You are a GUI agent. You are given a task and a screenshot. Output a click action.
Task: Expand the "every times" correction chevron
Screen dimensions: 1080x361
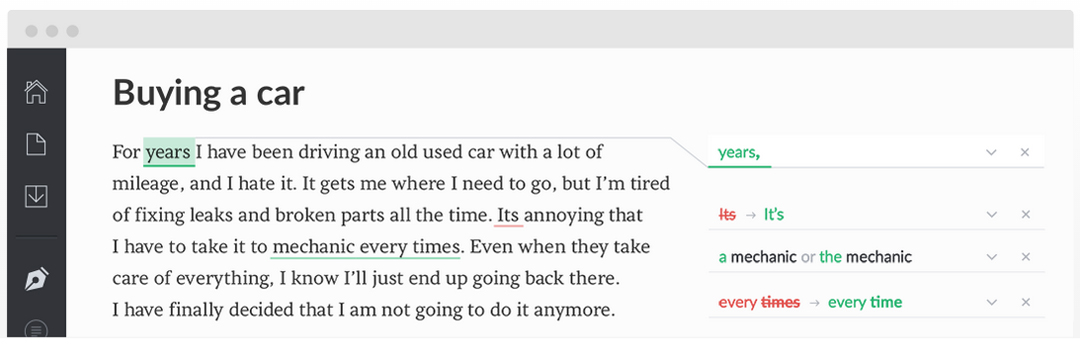coord(991,302)
